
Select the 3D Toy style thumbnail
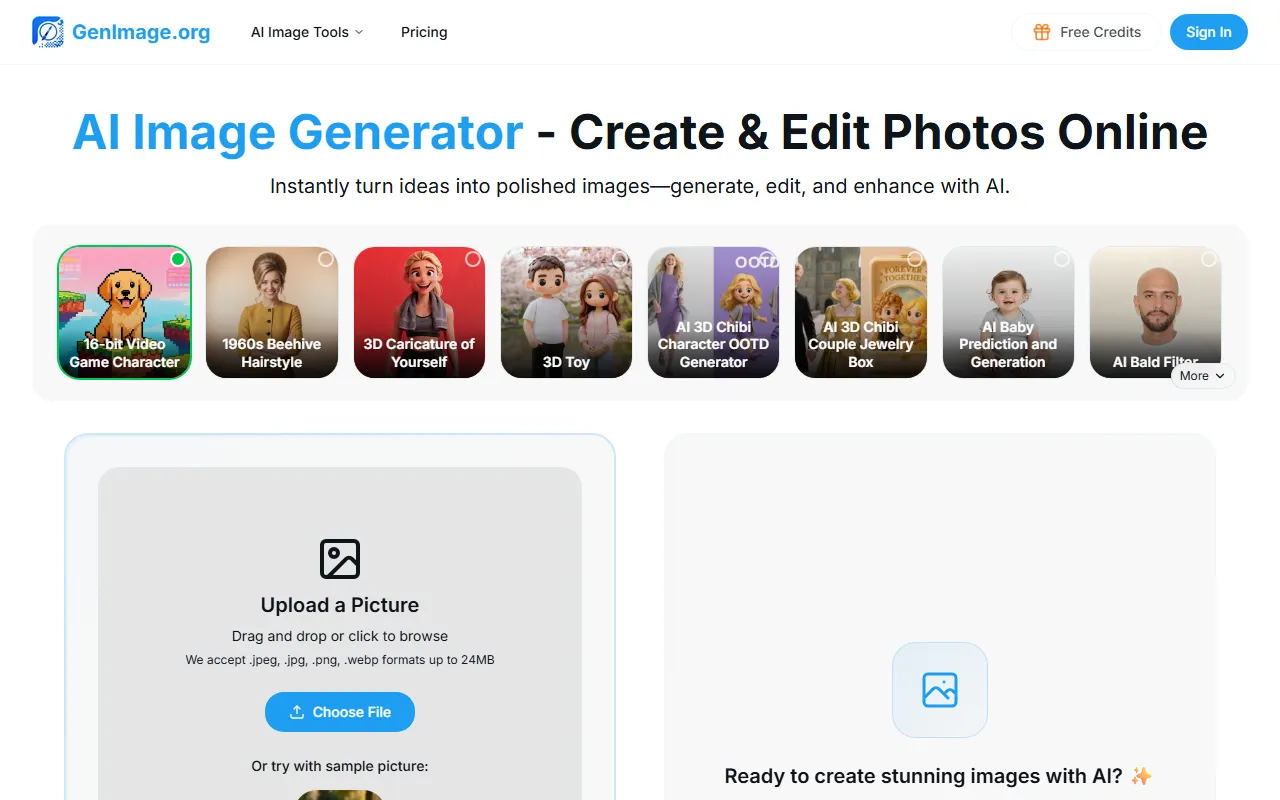(x=566, y=312)
